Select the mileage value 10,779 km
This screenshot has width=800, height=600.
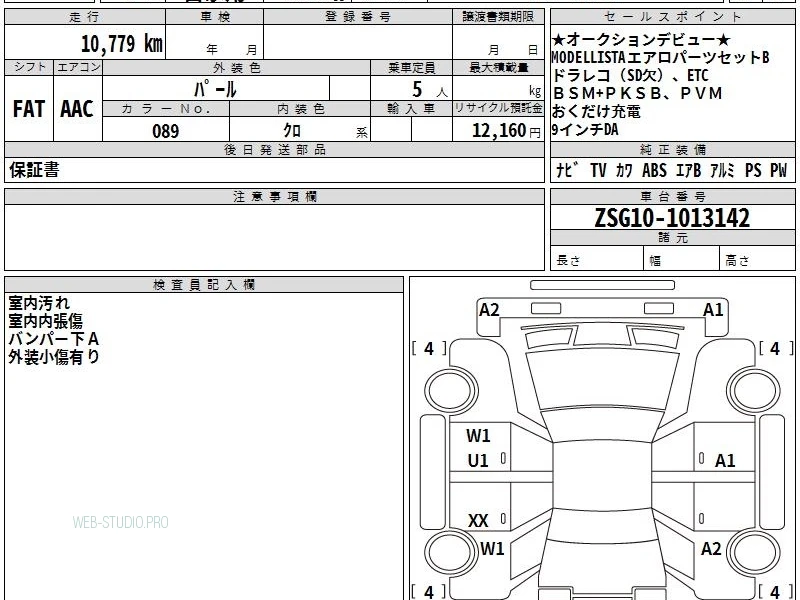121,43
